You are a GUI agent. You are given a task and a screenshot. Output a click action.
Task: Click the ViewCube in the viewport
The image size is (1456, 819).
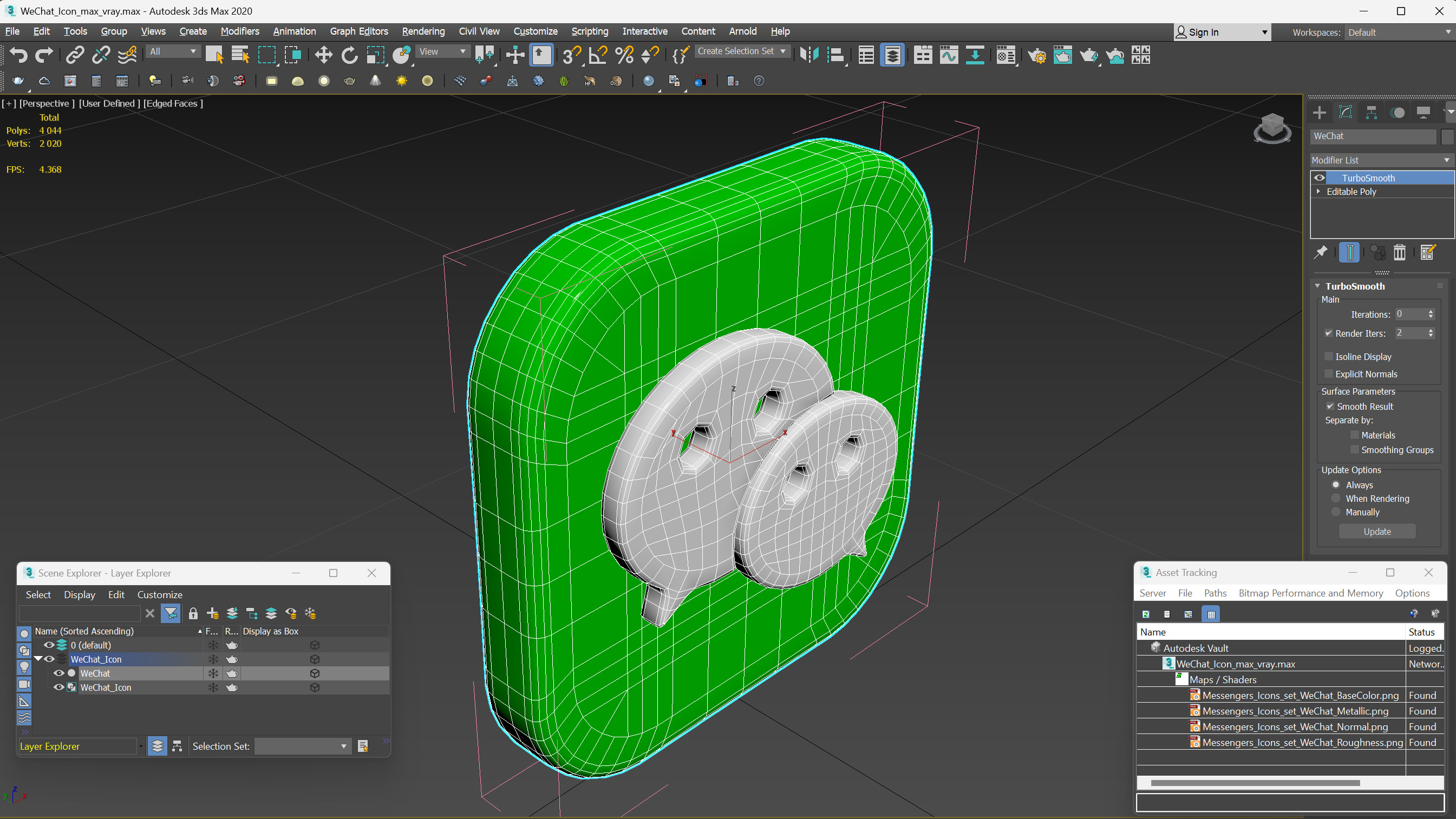pos(1272,128)
